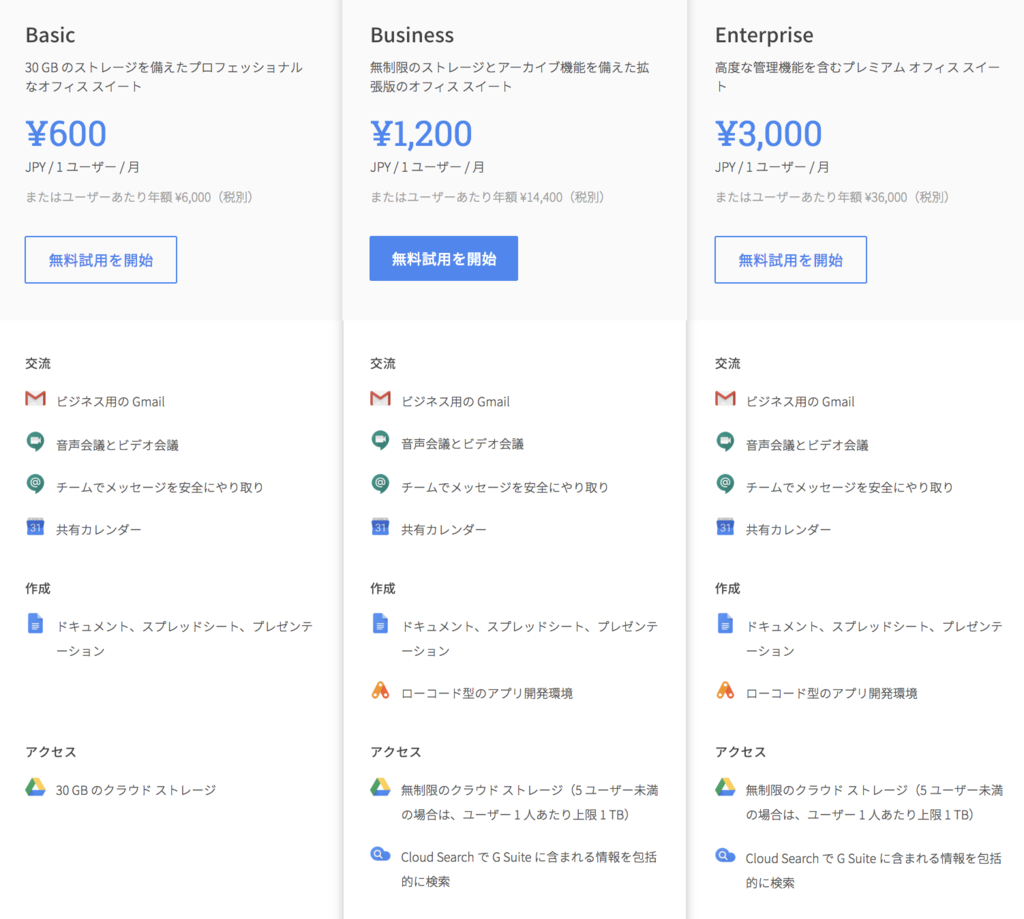Viewport: 1024px width, 919px height.
Task: Click the ¥600 price
Action: tap(66, 133)
